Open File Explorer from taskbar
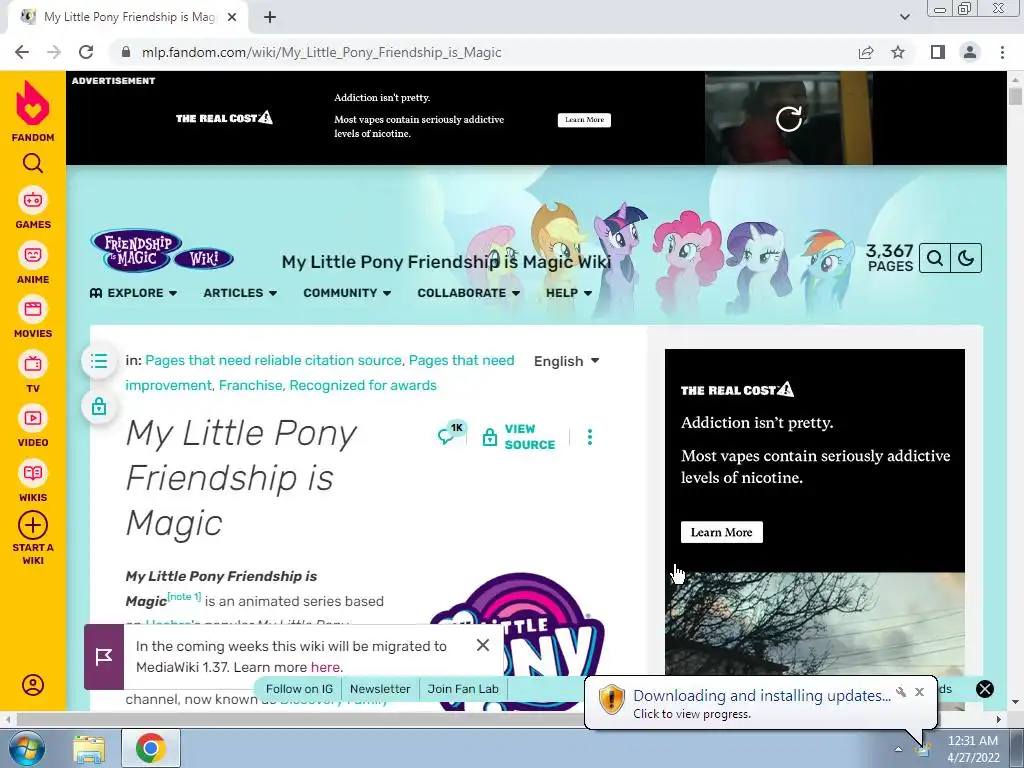Image resolution: width=1024 pixels, height=768 pixels. coord(89,748)
